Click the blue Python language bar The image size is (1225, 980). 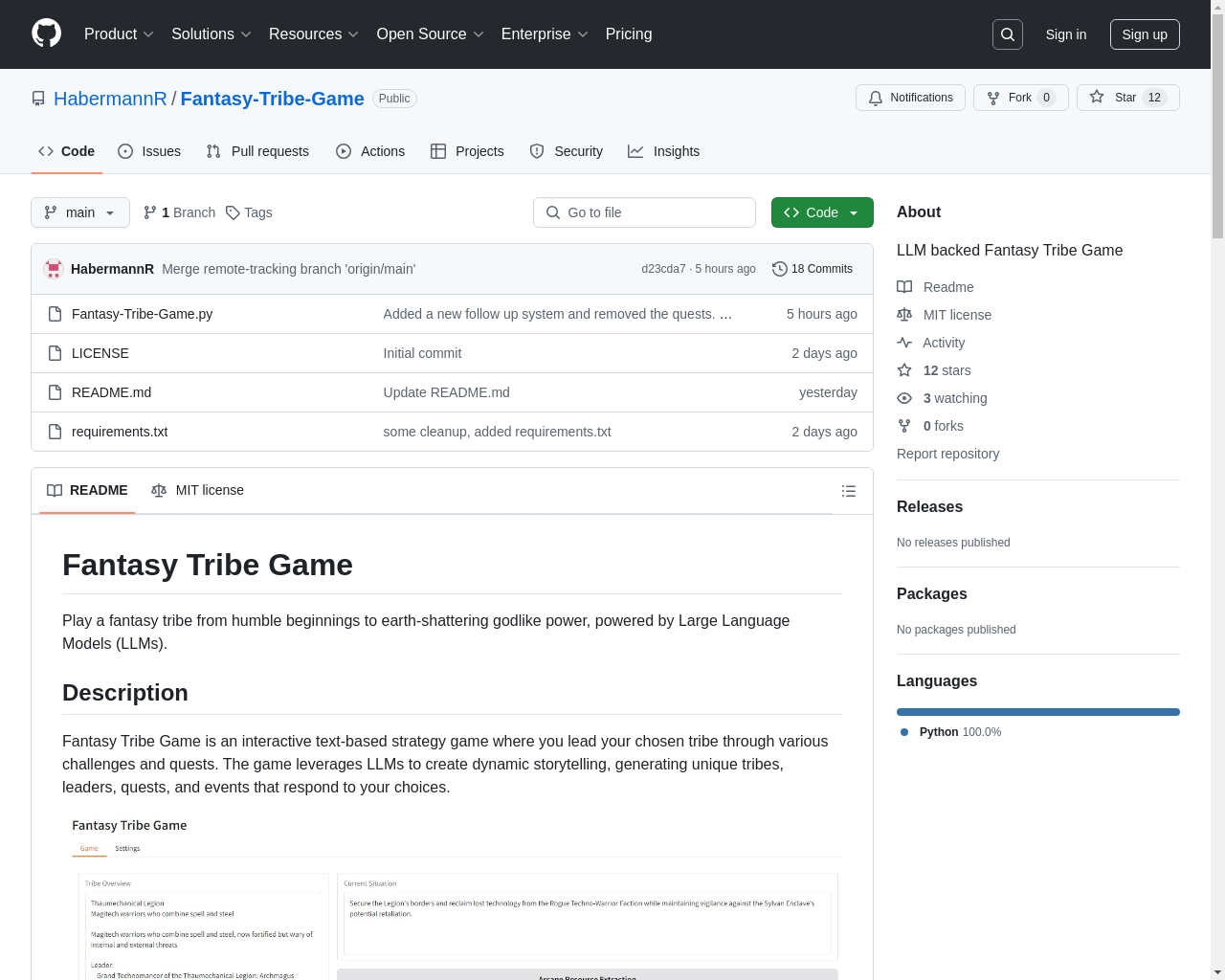(1038, 712)
